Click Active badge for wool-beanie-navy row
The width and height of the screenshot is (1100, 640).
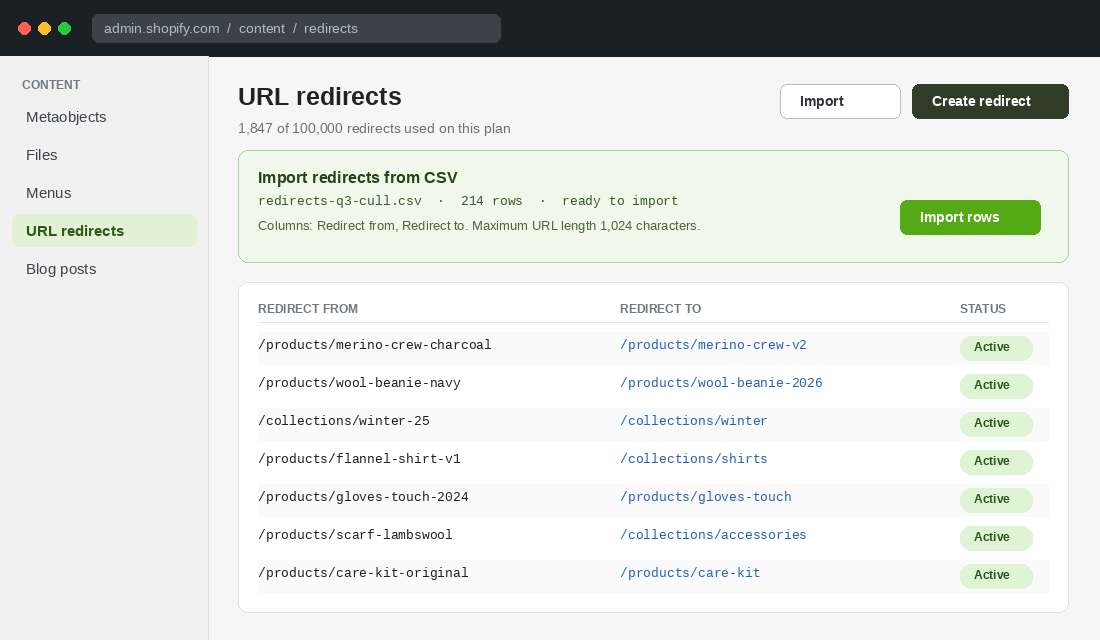[x=996, y=385]
